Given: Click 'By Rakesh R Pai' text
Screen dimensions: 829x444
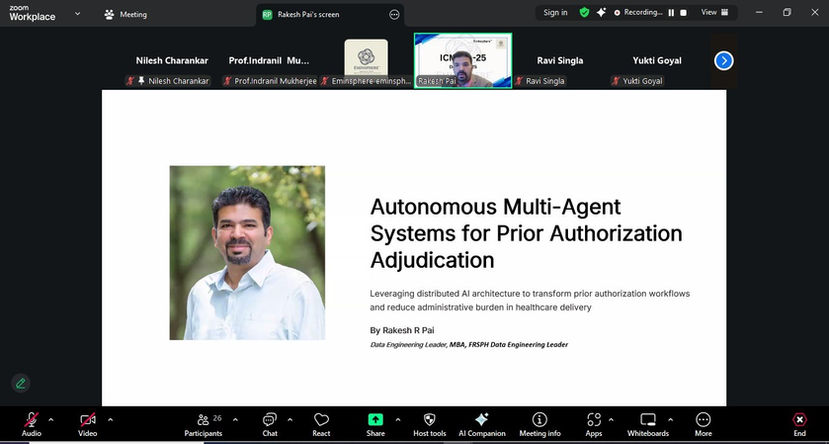Looking at the screenshot, I should [402, 330].
